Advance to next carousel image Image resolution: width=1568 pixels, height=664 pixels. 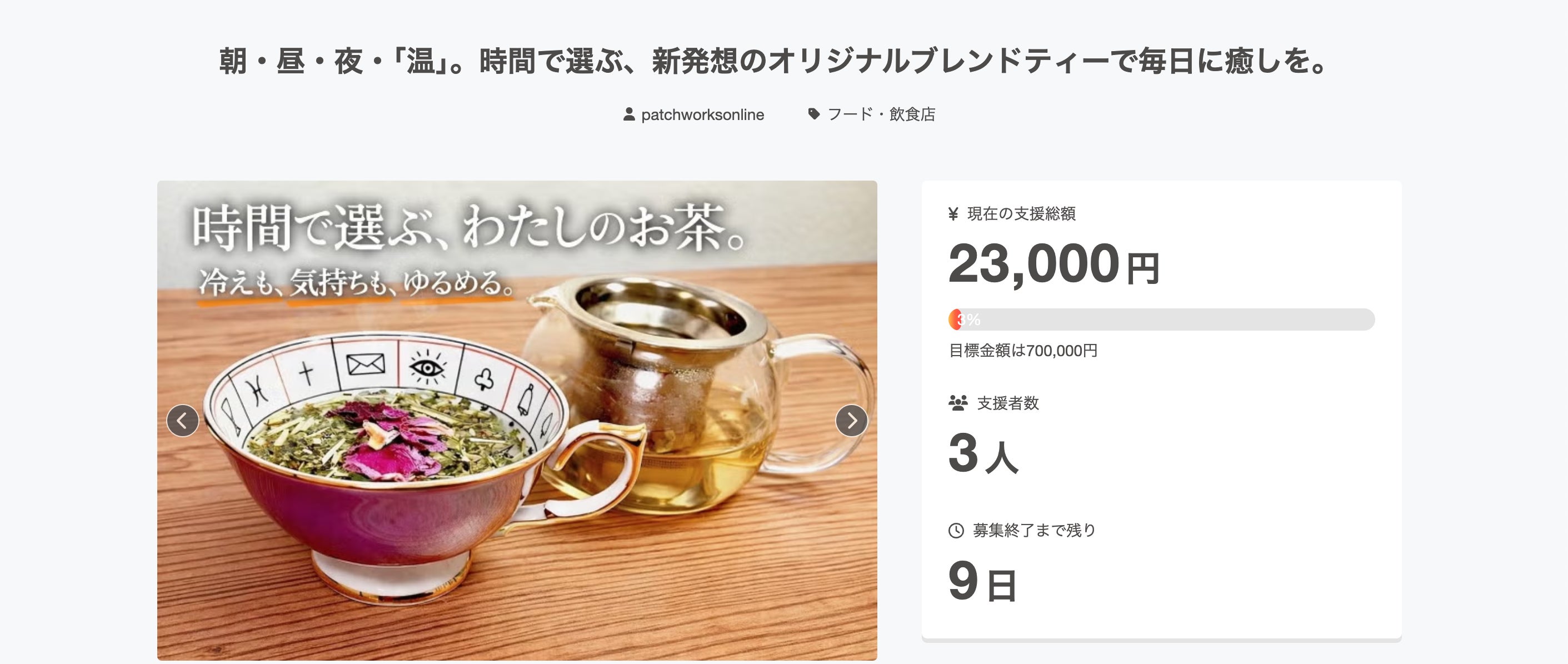click(851, 421)
